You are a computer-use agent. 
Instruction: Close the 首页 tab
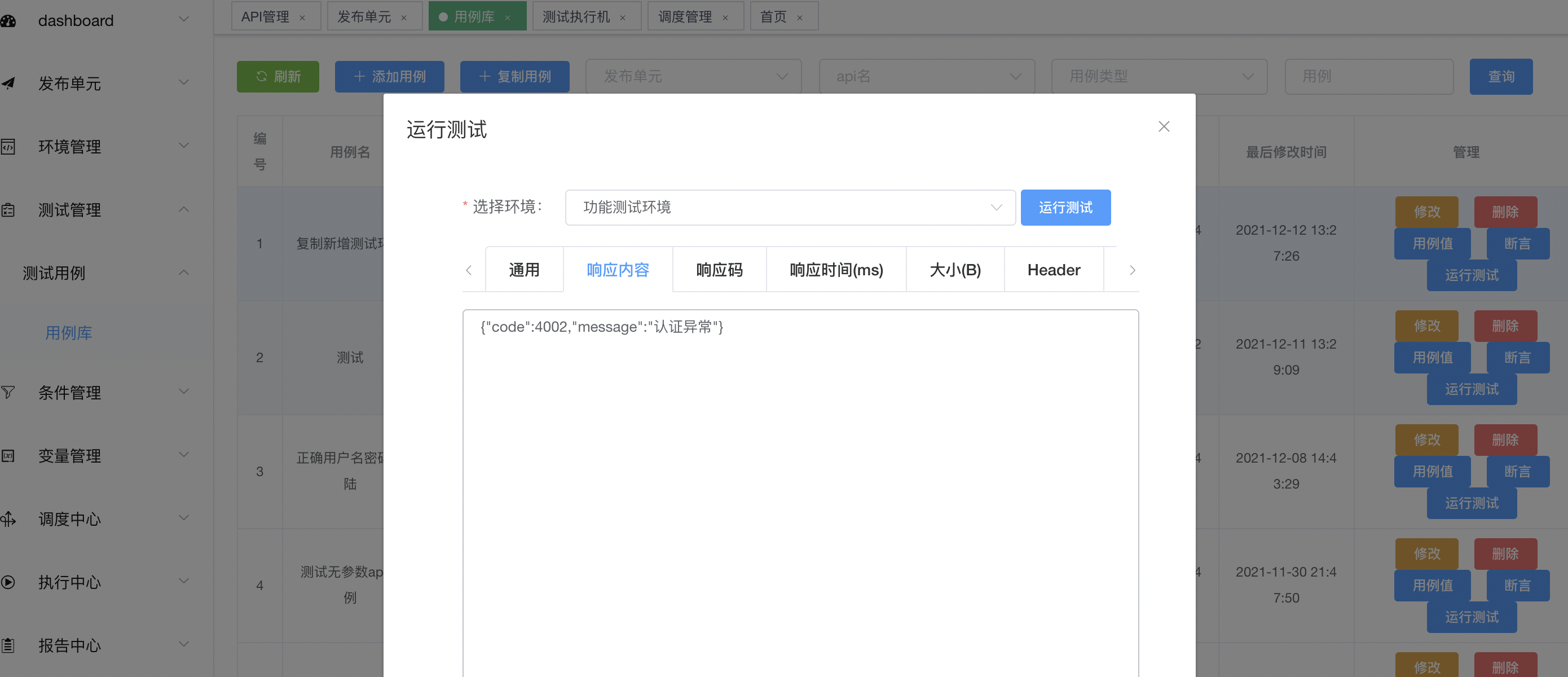point(800,17)
